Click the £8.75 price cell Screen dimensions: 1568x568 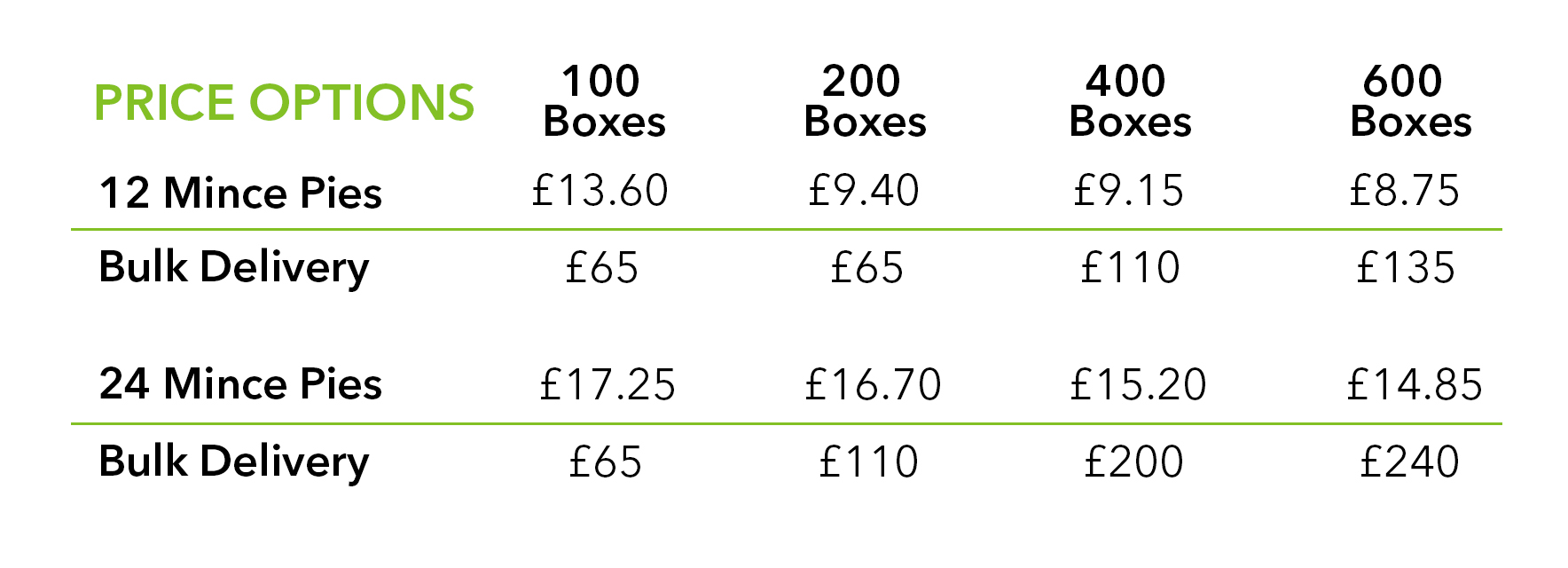(1404, 191)
